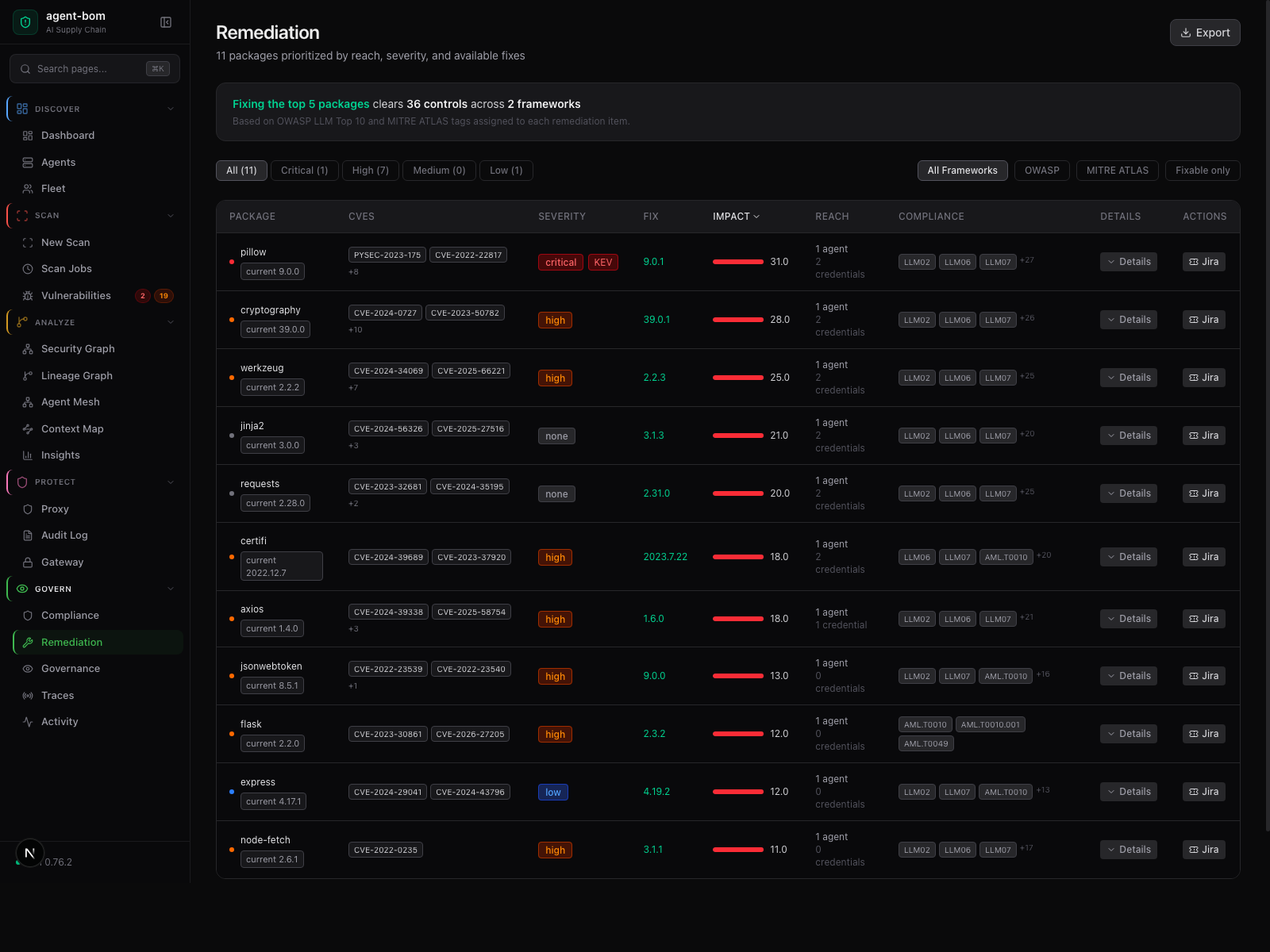Click the Traces radio icon
The height and width of the screenshot is (952, 1270).
point(28,696)
